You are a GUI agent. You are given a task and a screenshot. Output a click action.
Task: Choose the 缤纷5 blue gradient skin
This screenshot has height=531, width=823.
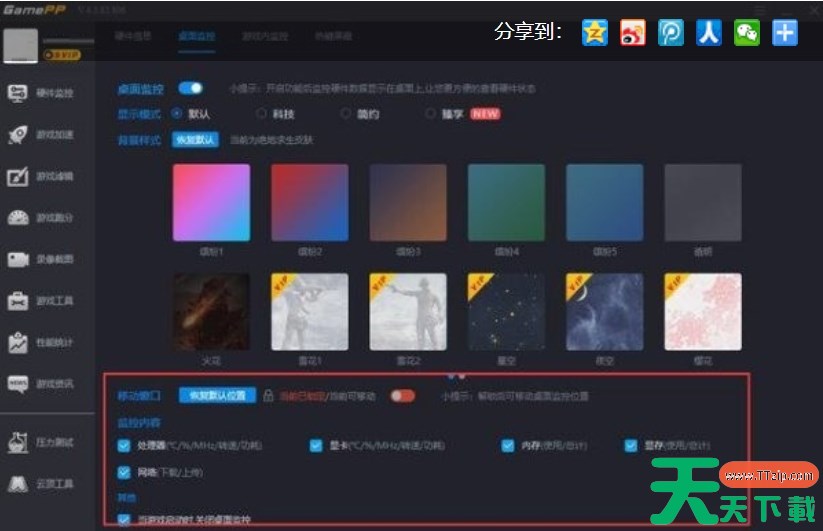(605, 203)
